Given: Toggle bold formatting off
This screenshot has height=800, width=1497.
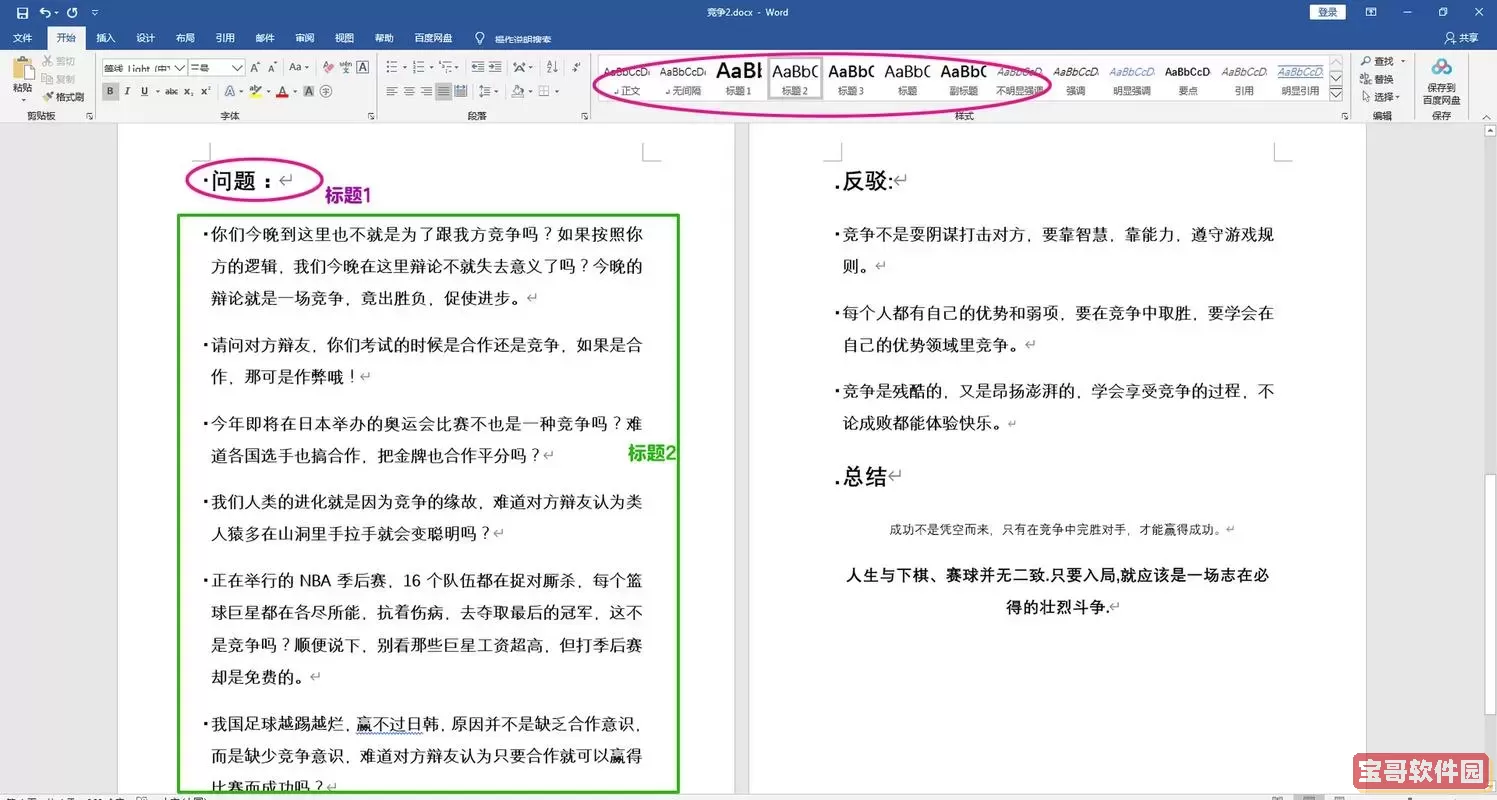Looking at the screenshot, I should point(110,90).
